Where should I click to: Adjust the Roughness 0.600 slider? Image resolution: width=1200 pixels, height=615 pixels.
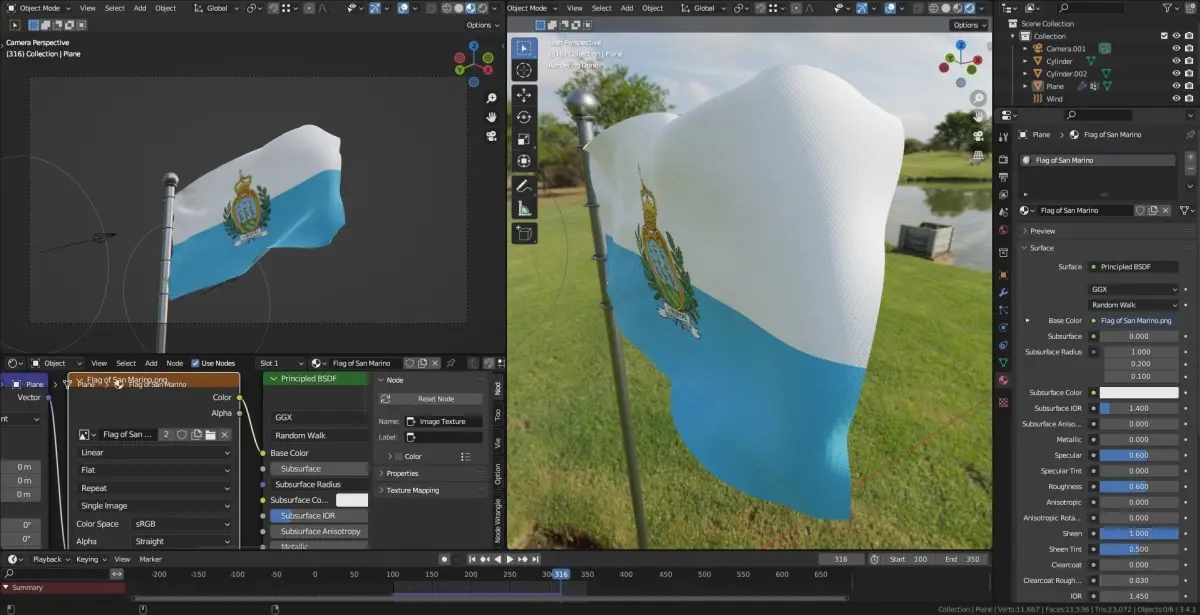tap(1139, 487)
